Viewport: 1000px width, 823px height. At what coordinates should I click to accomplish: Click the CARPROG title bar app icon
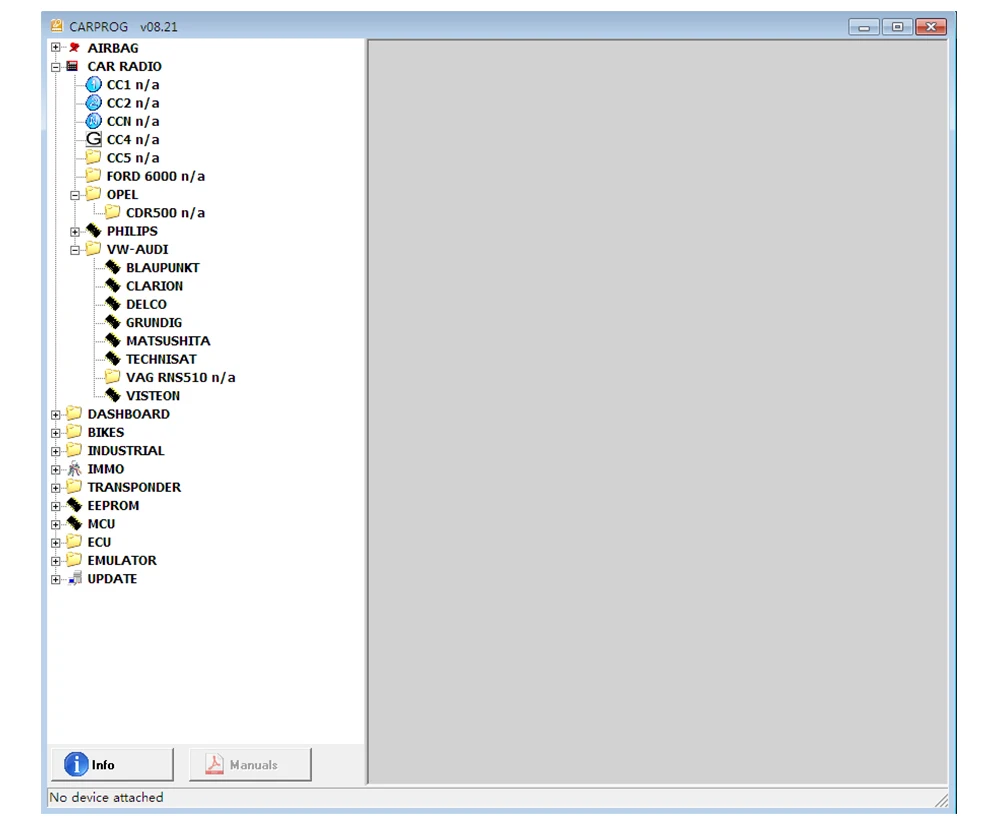point(57,26)
